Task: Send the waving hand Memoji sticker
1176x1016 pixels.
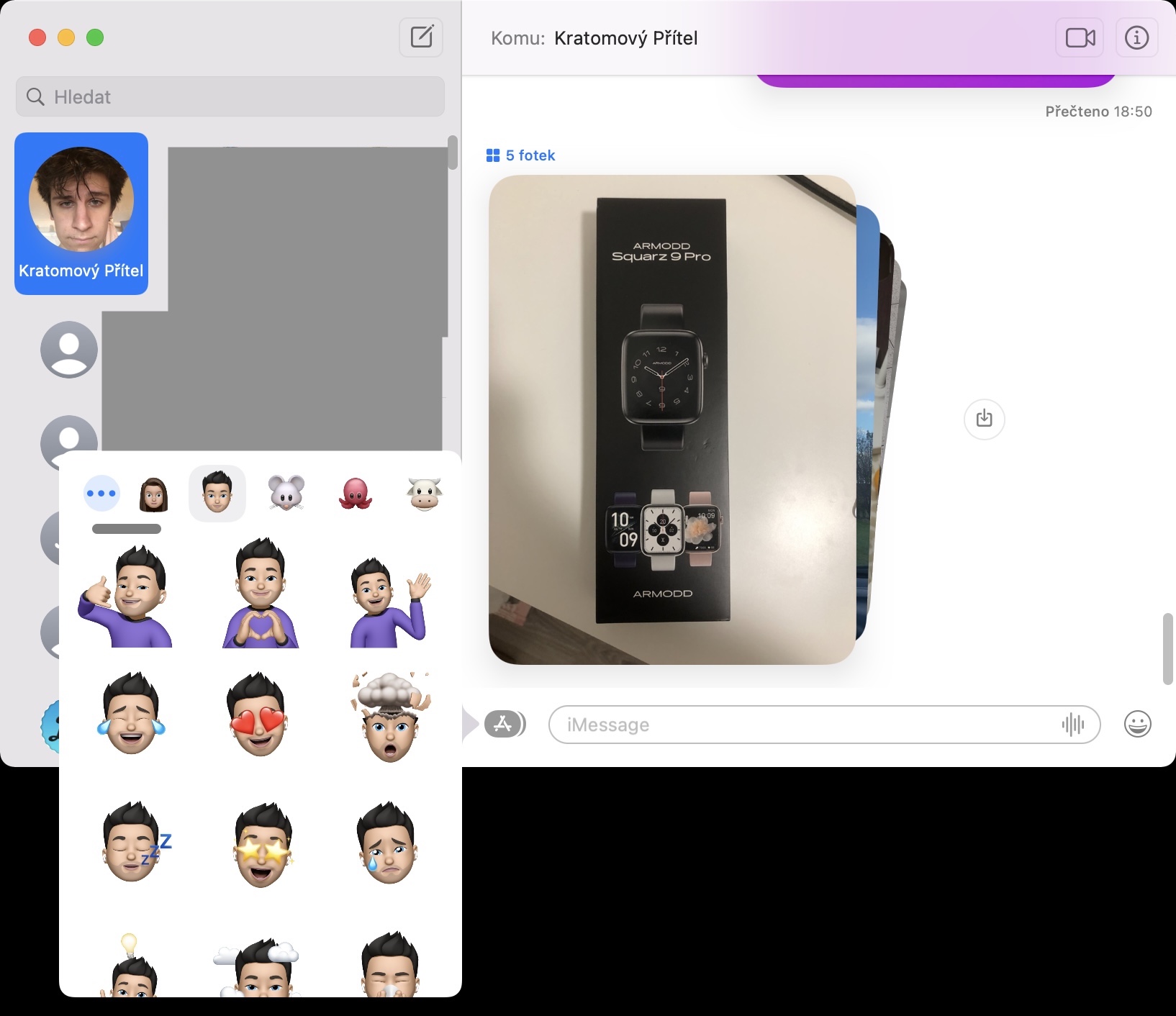Action: [x=389, y=602]
